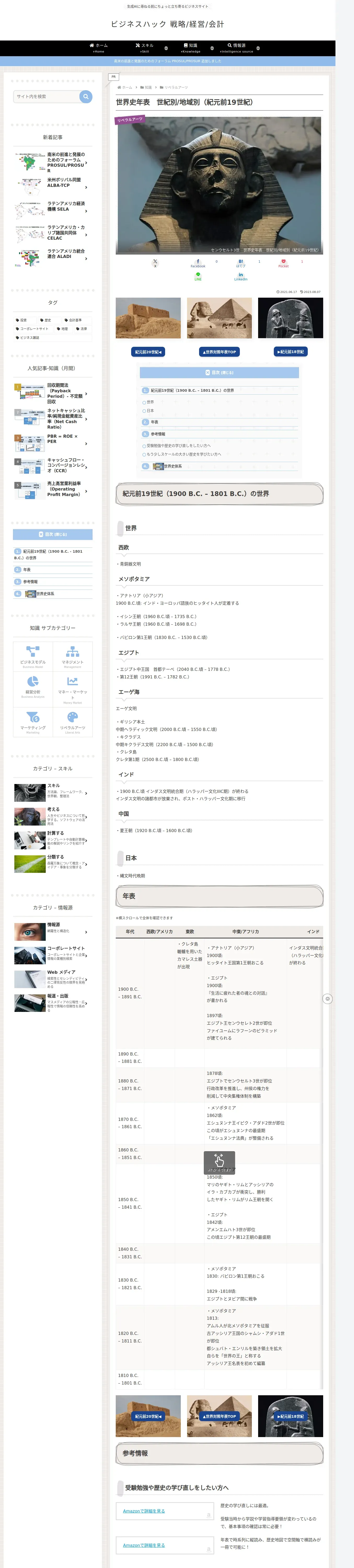354x1568 pixels.
Task: Bookmark with the Hatena B! icon
Action: [x=241, y=263]
